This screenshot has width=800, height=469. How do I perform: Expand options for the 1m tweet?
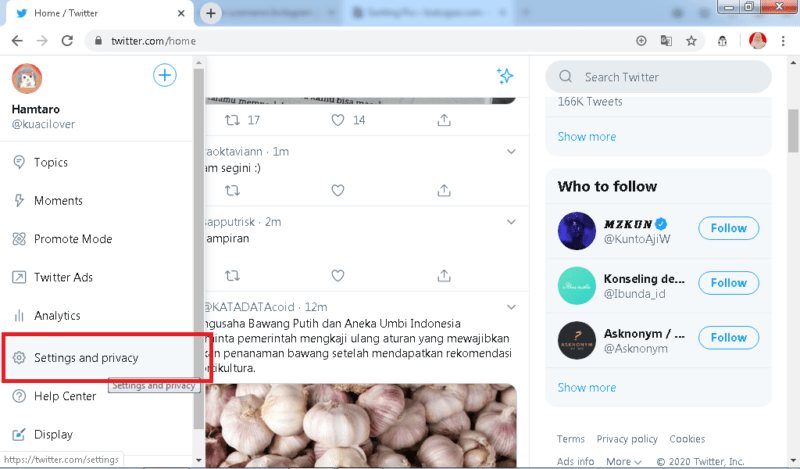pos(511,152)
